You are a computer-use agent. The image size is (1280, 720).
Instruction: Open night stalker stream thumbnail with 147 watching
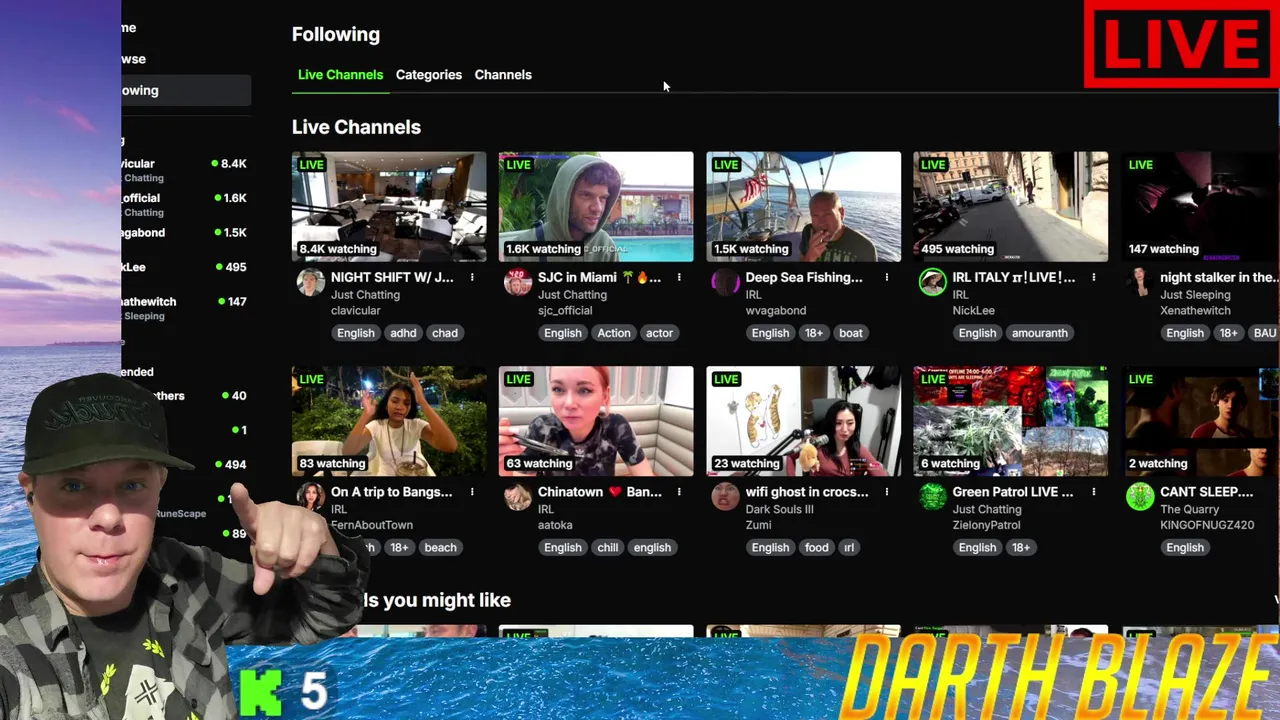[x=1200, y=207]
